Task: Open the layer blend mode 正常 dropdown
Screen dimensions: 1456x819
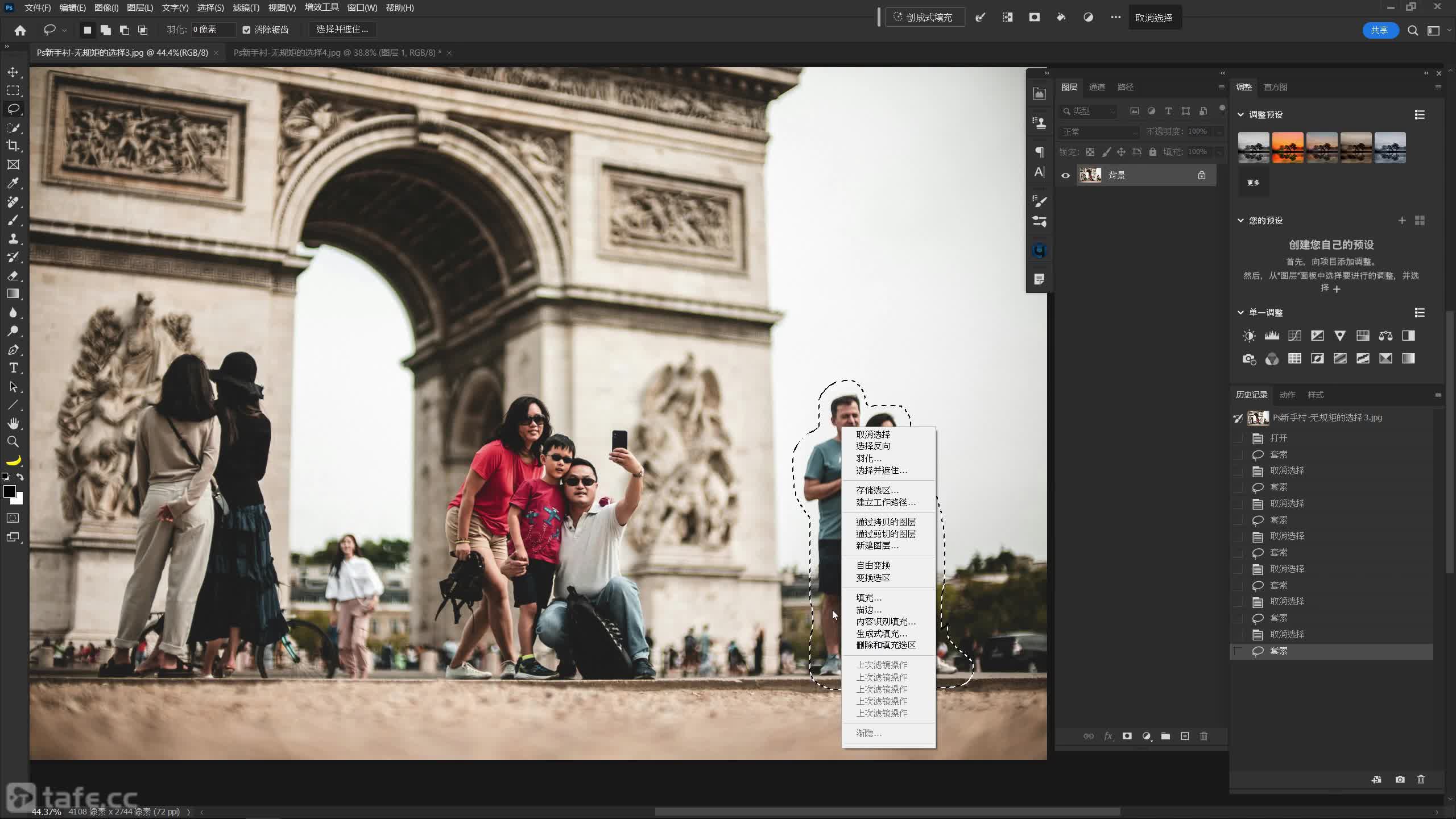Action: point(1098,131)
